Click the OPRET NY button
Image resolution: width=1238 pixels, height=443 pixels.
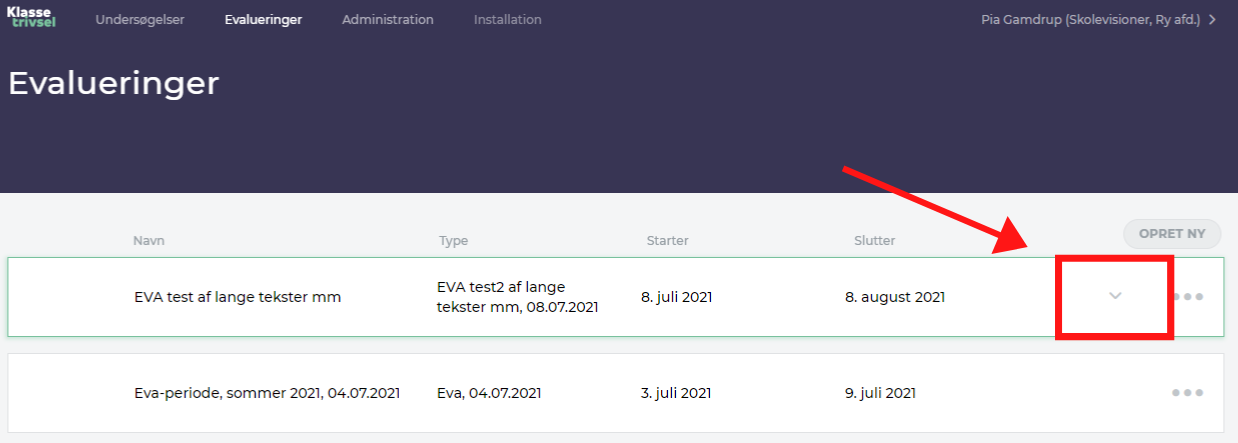[x=1172, y=234]
